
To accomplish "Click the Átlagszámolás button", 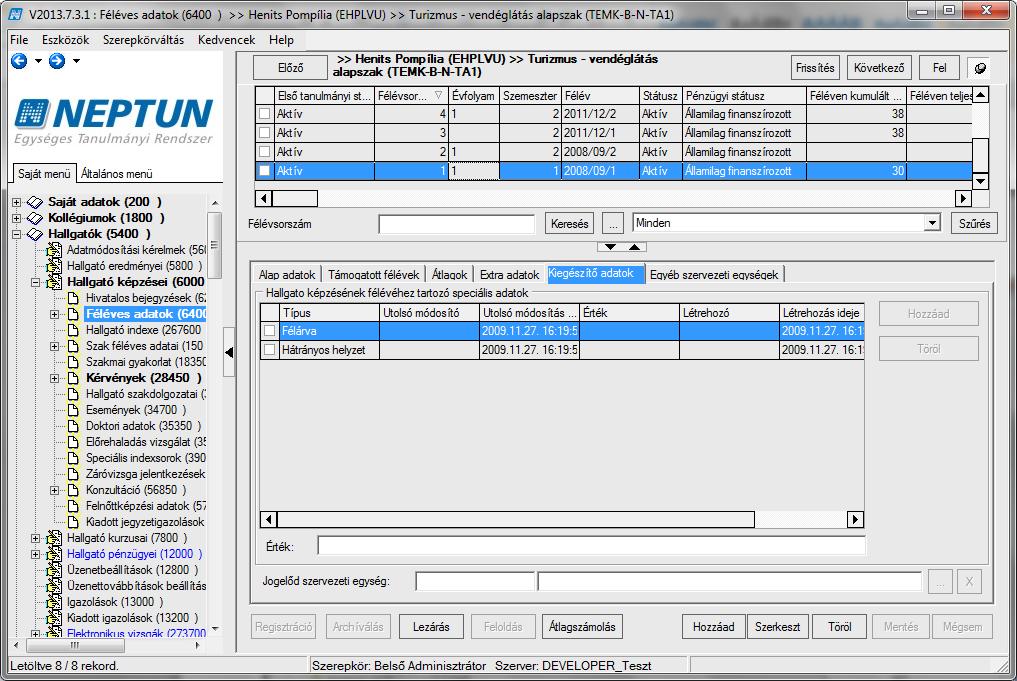I will (x=582, y=627).
